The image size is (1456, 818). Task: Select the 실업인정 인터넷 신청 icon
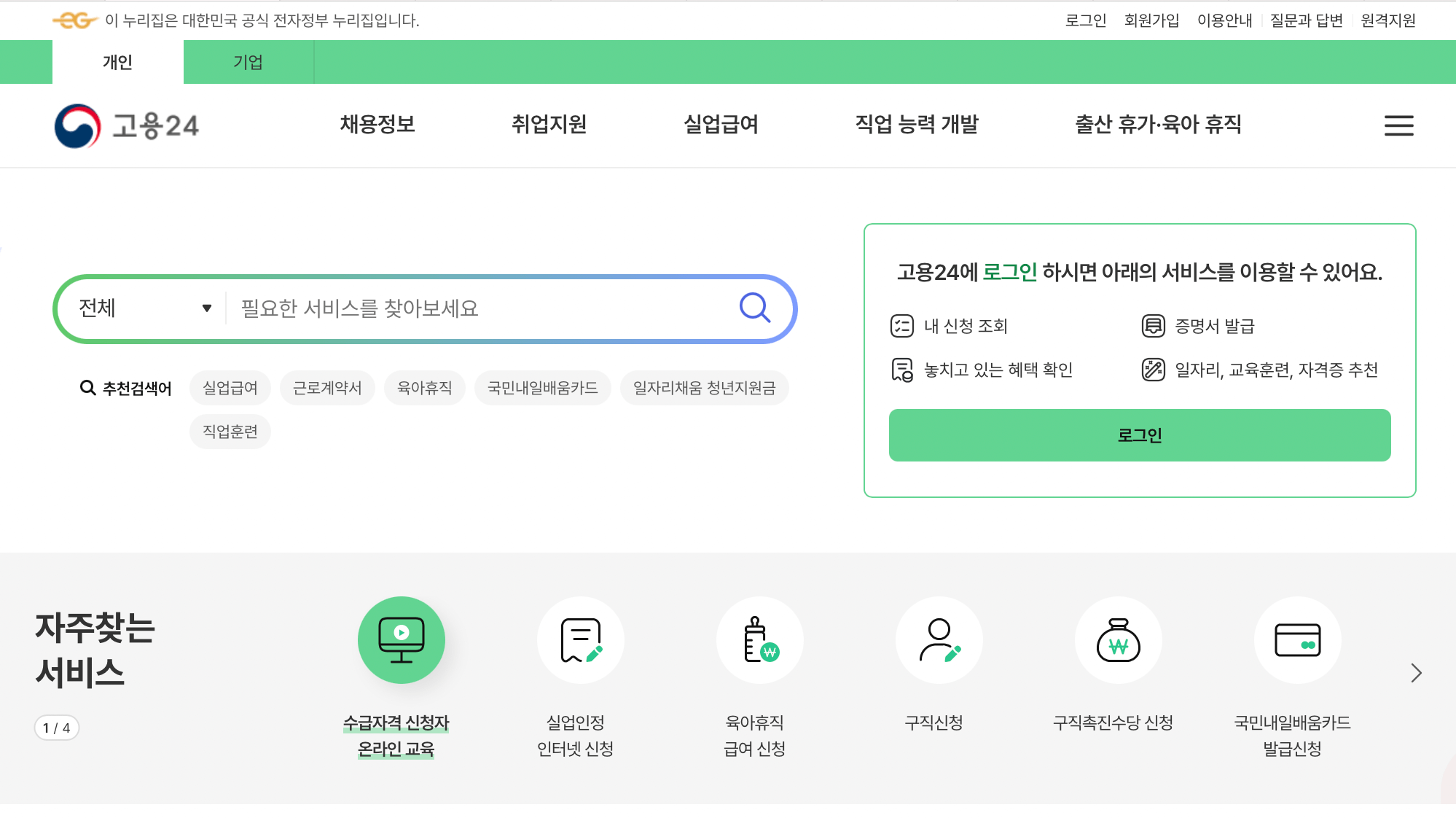(581, 639)
